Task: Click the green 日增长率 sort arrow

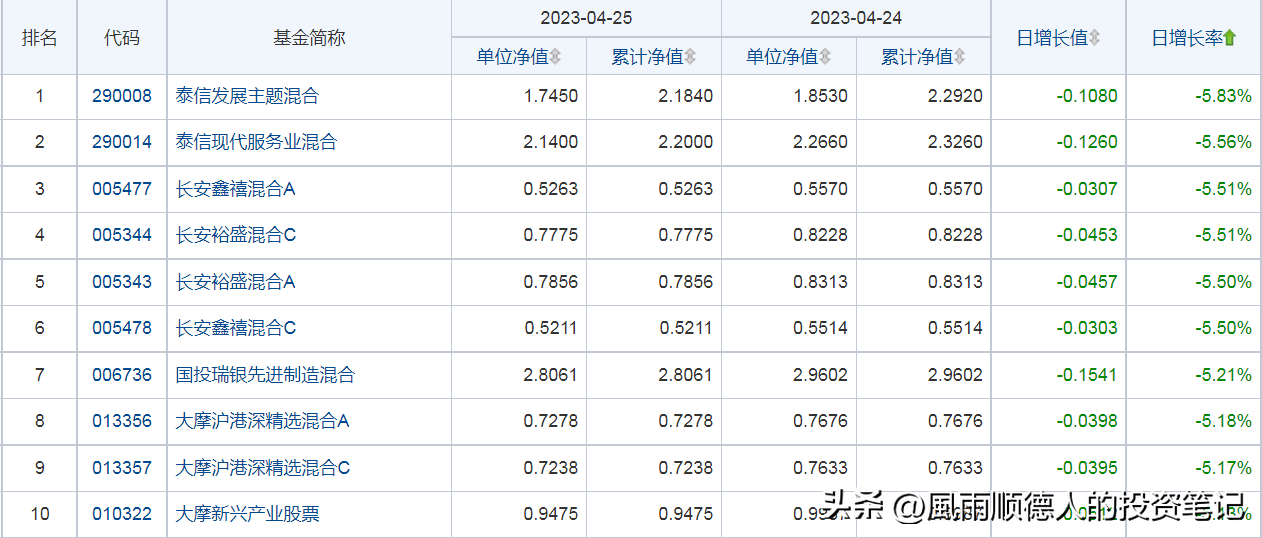Action: pyautogui.click(x=1230, y=38)
